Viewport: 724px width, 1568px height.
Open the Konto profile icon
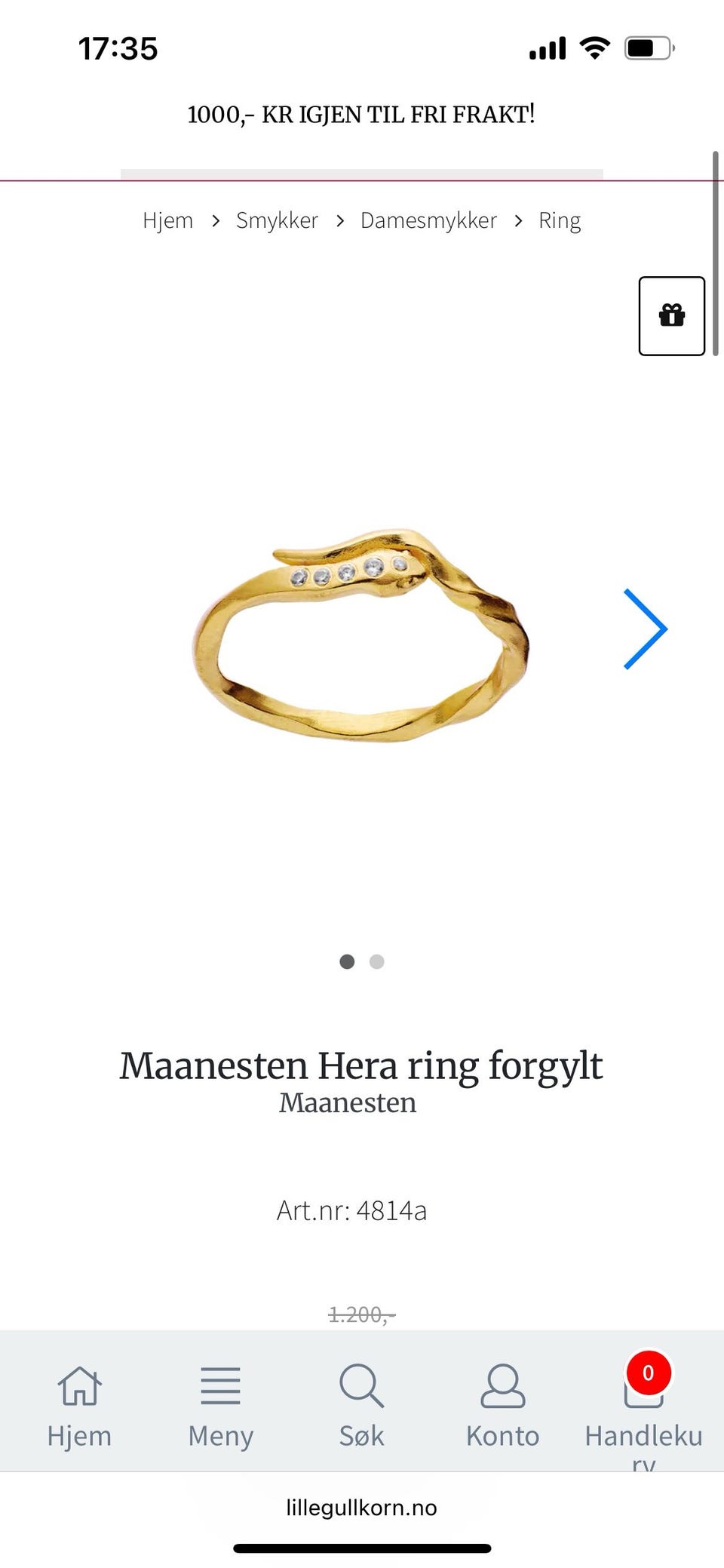(502, 1385)
